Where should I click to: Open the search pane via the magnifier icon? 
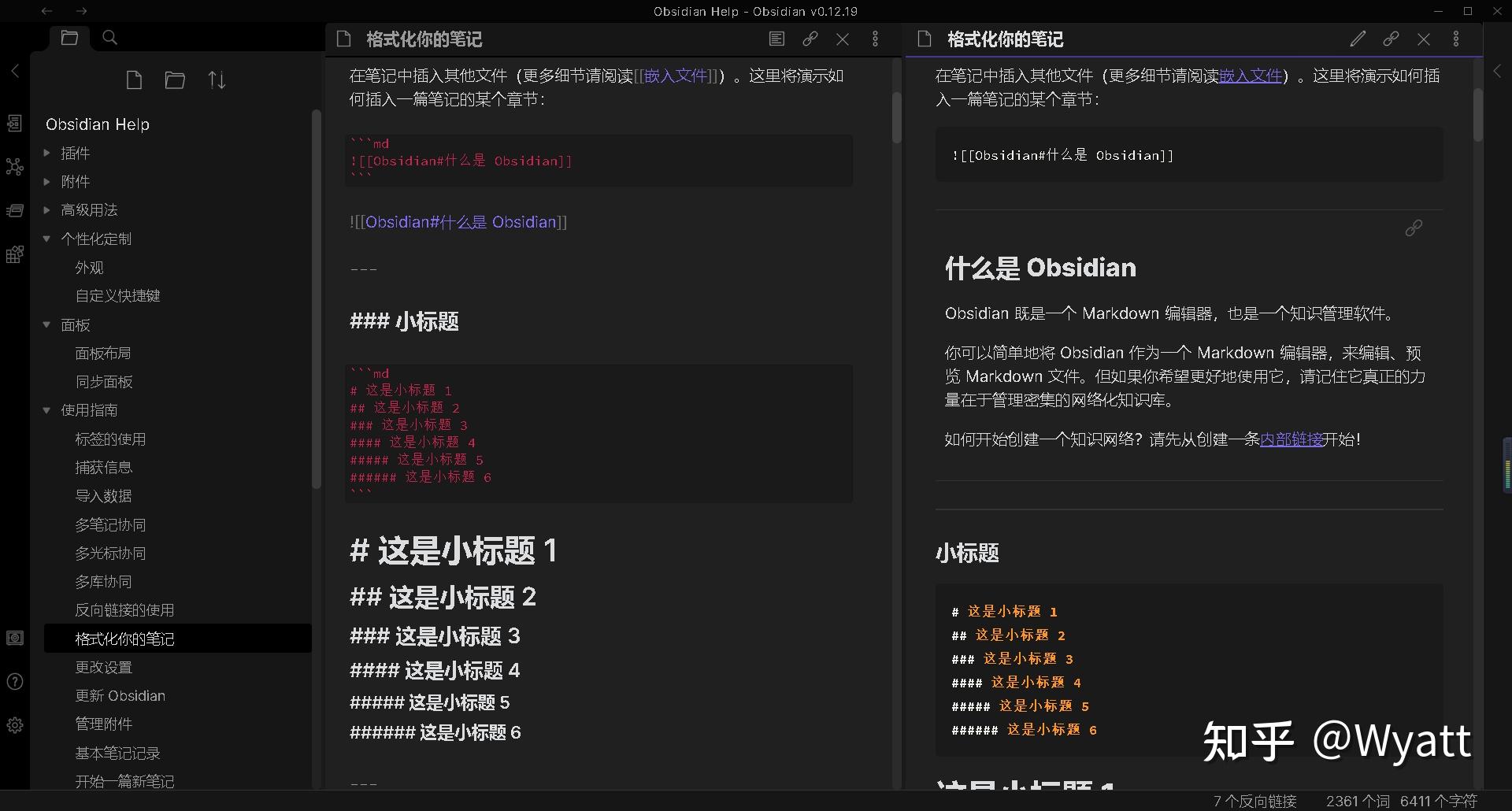(109, 37)
